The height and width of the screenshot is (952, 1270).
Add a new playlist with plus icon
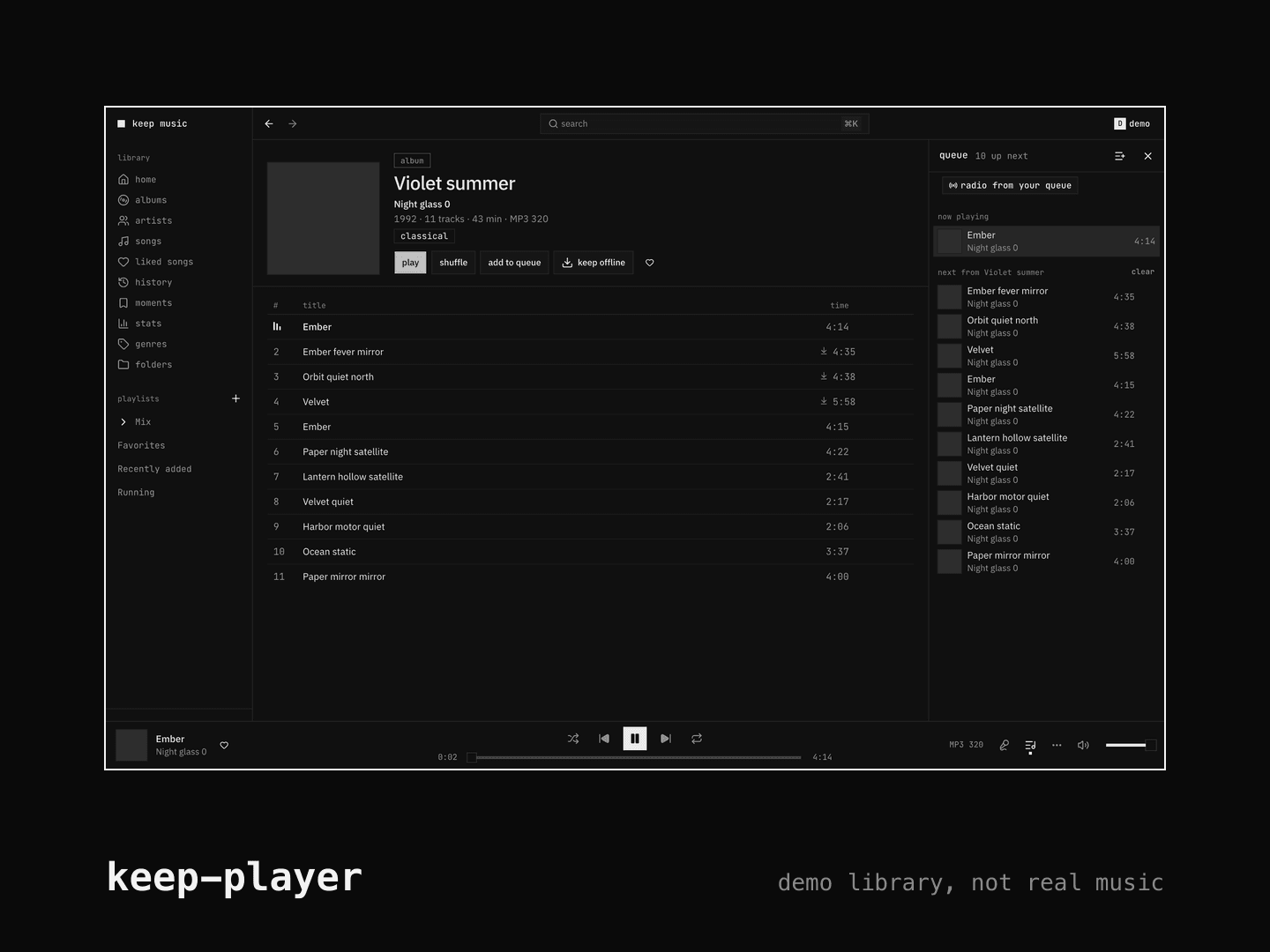coord(235,398)
